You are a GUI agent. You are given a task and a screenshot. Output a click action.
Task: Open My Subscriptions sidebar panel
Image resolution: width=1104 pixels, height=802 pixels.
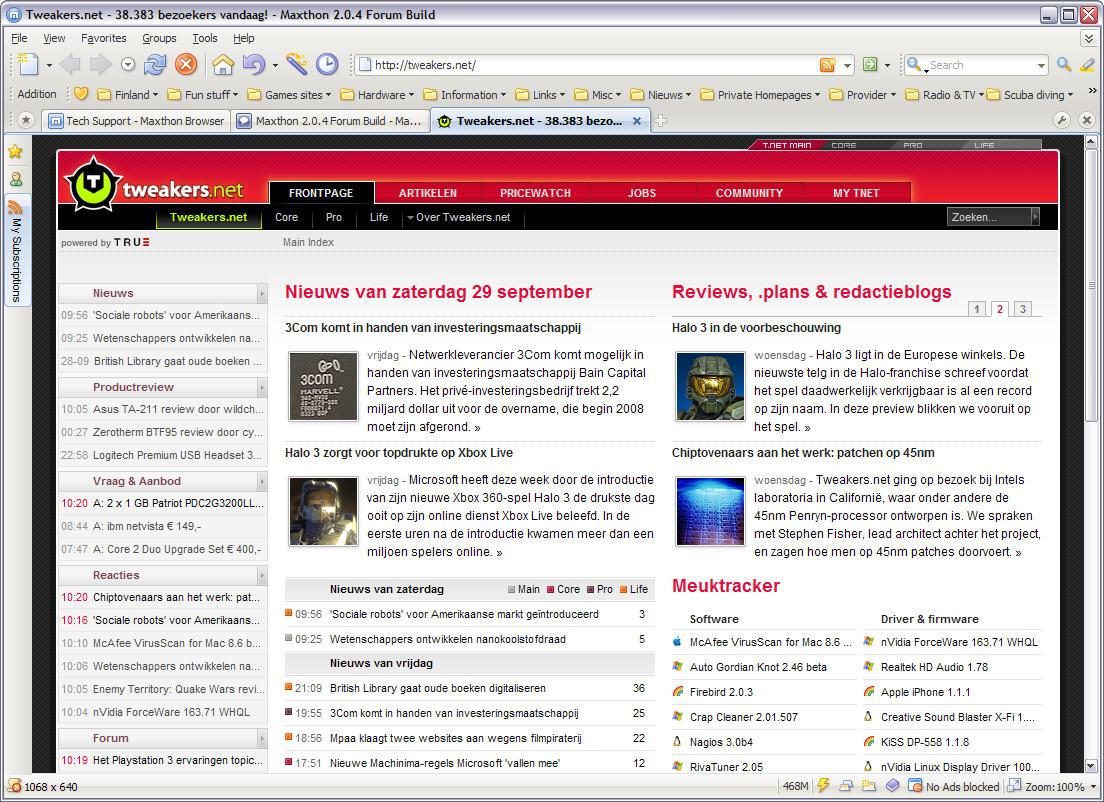(17, 250)
